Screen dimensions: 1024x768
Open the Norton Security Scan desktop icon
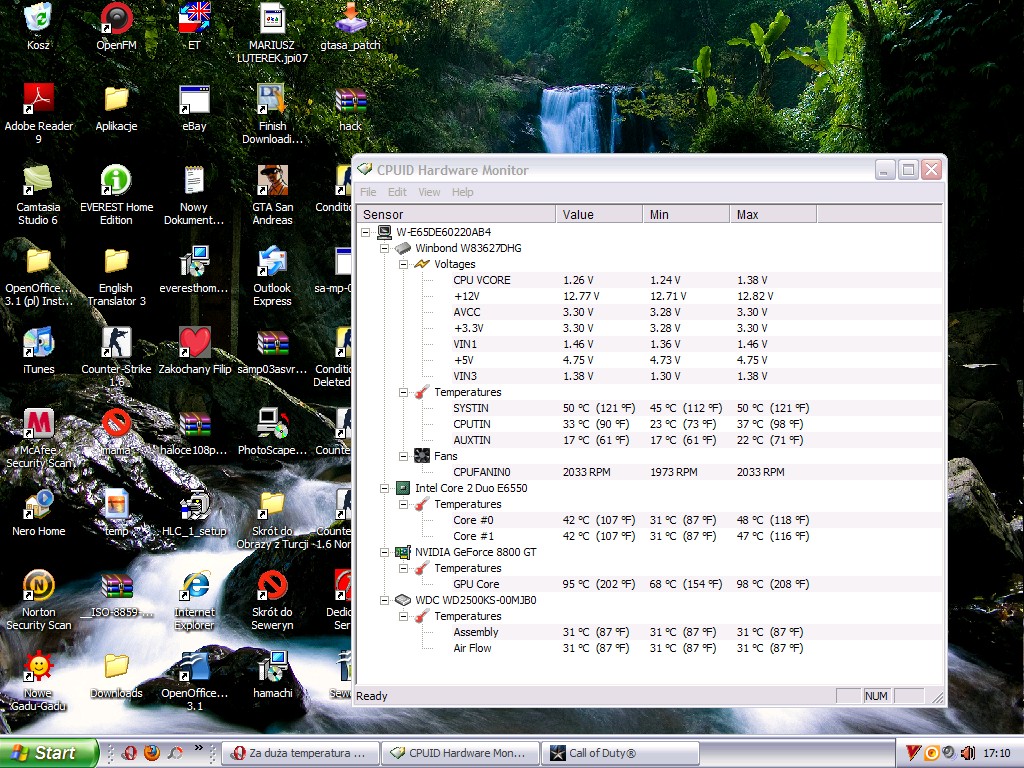click(38, 586)
